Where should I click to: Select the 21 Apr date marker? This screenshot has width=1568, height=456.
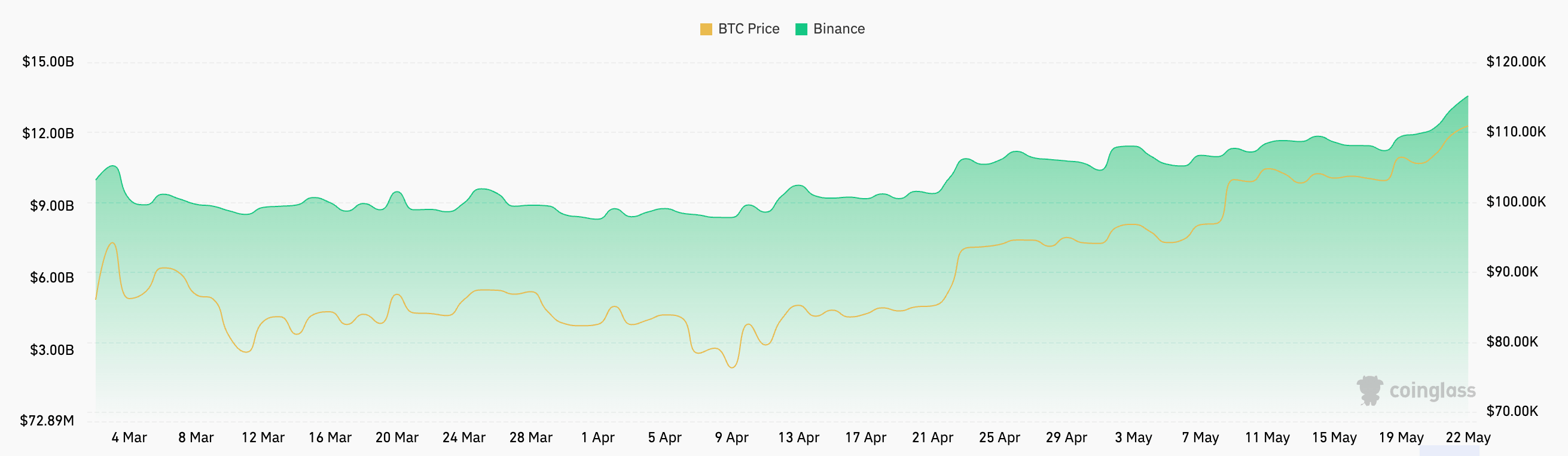[x=932, y=437]
